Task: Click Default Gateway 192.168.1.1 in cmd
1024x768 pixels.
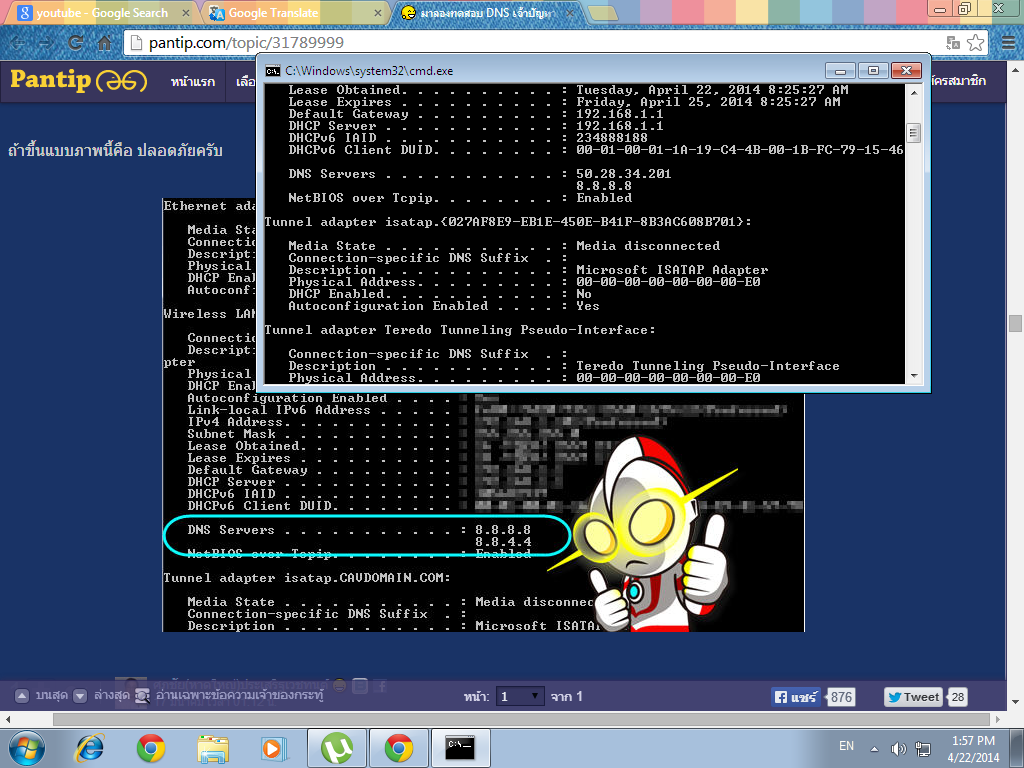Action: pos(619,114)
